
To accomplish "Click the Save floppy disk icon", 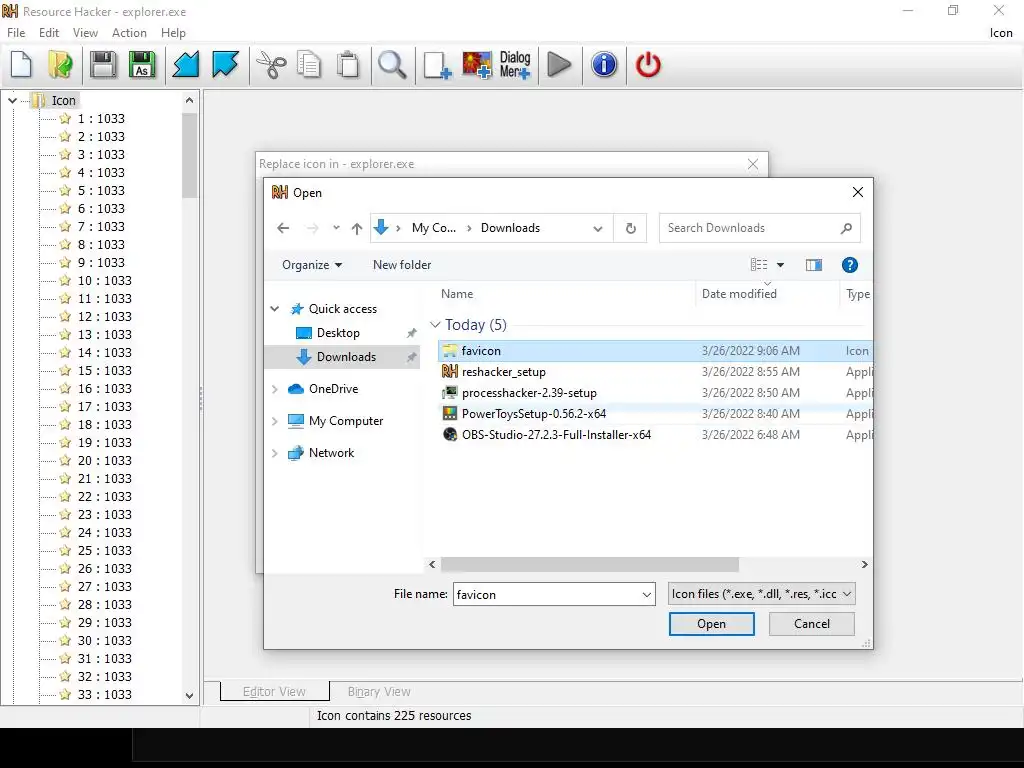I will (103, 65).
